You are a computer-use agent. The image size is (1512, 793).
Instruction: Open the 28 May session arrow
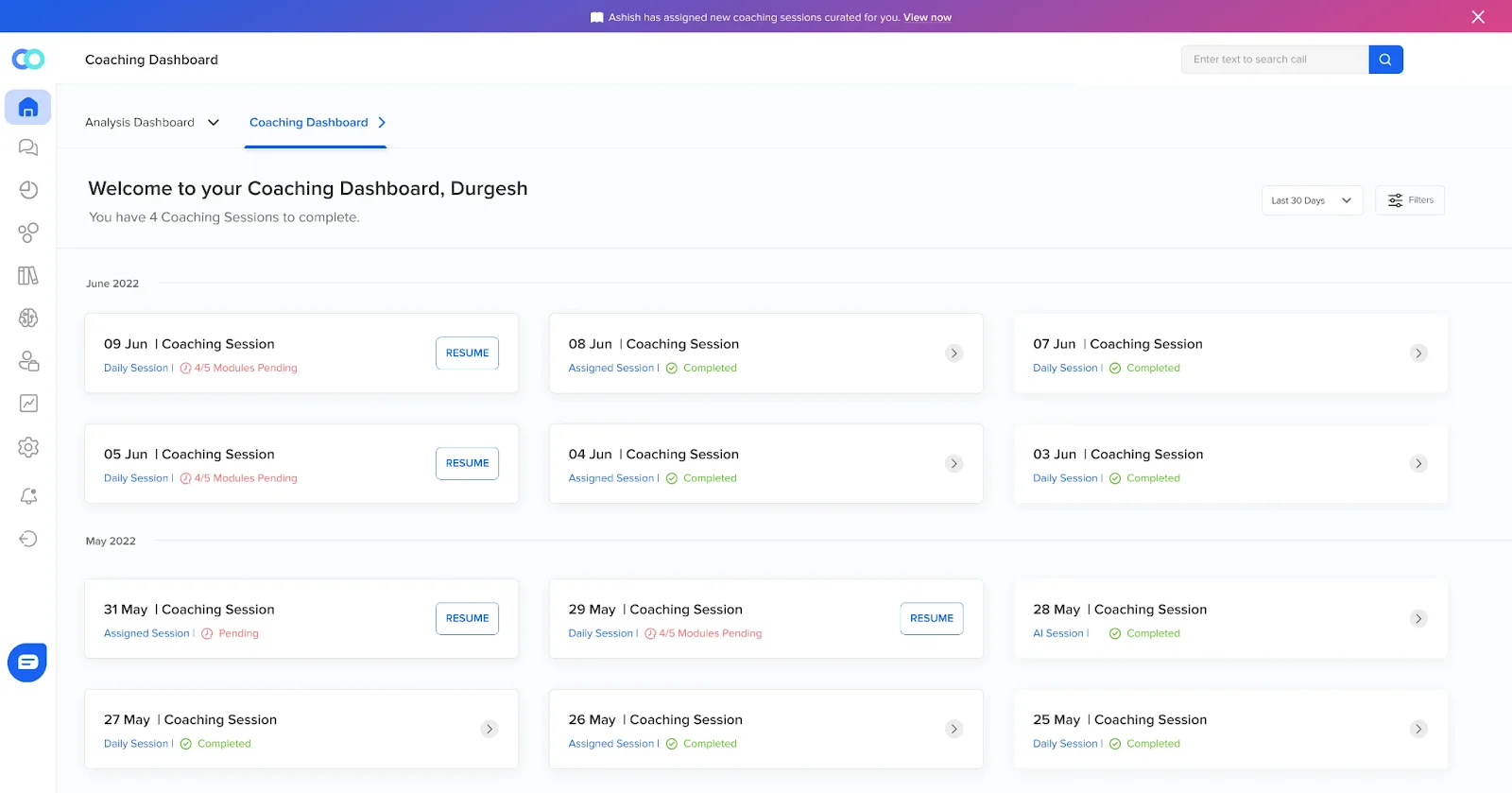(1418, 618)
